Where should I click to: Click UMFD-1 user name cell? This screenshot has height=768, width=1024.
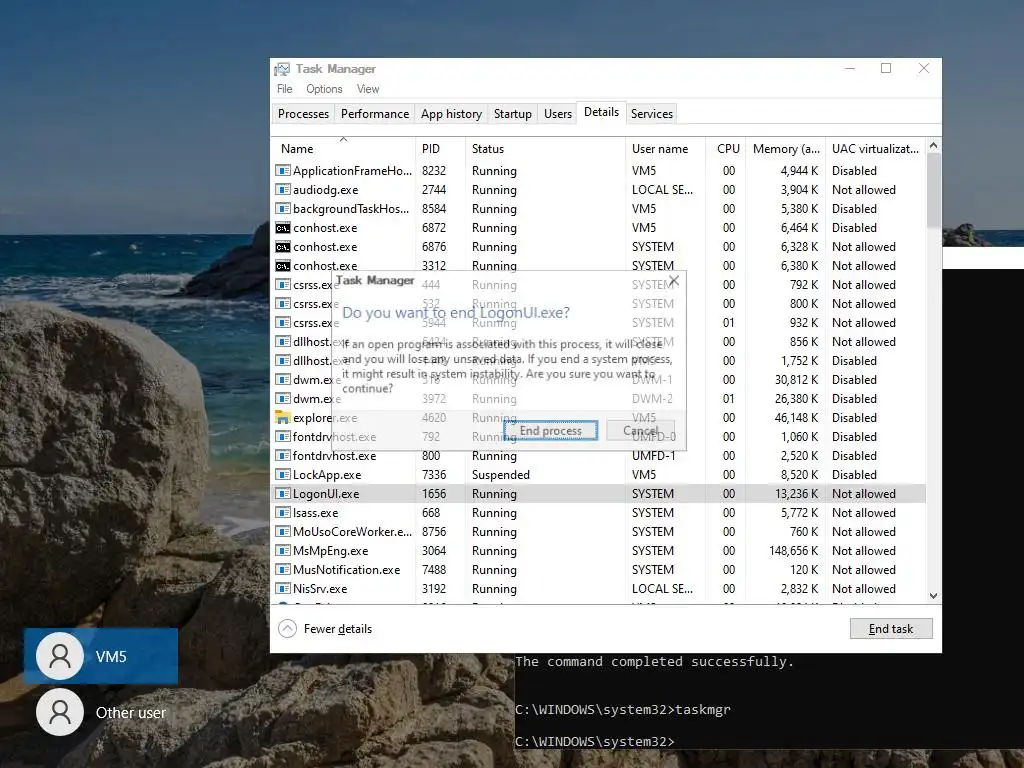(653, 456)
